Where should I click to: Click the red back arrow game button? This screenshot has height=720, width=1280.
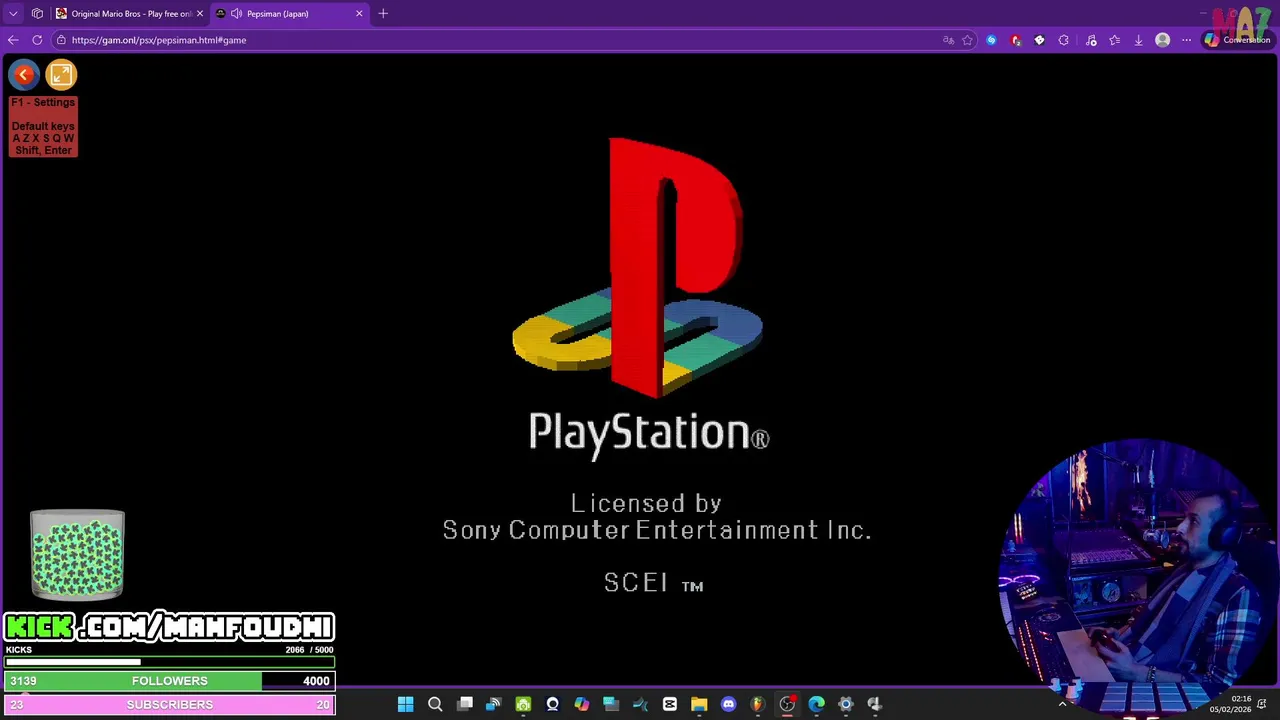(24, 75)
